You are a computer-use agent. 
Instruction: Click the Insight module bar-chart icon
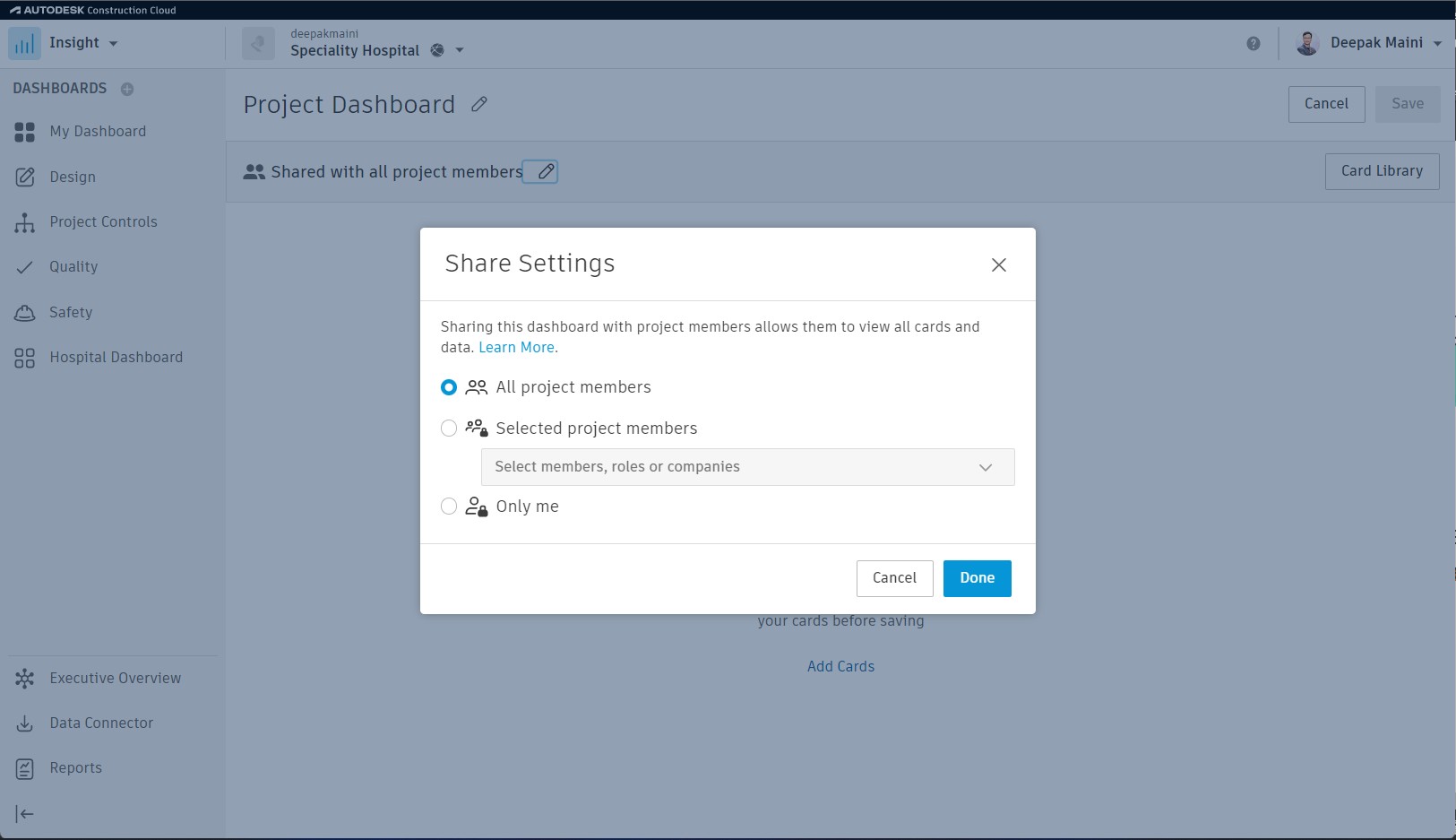click(x=24, y=43)
